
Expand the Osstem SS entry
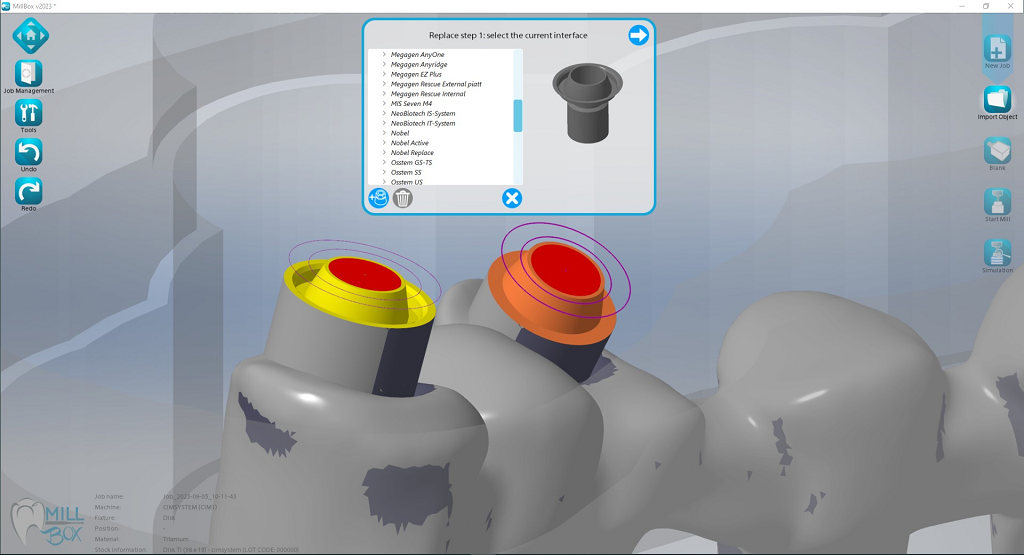(384, 172)
